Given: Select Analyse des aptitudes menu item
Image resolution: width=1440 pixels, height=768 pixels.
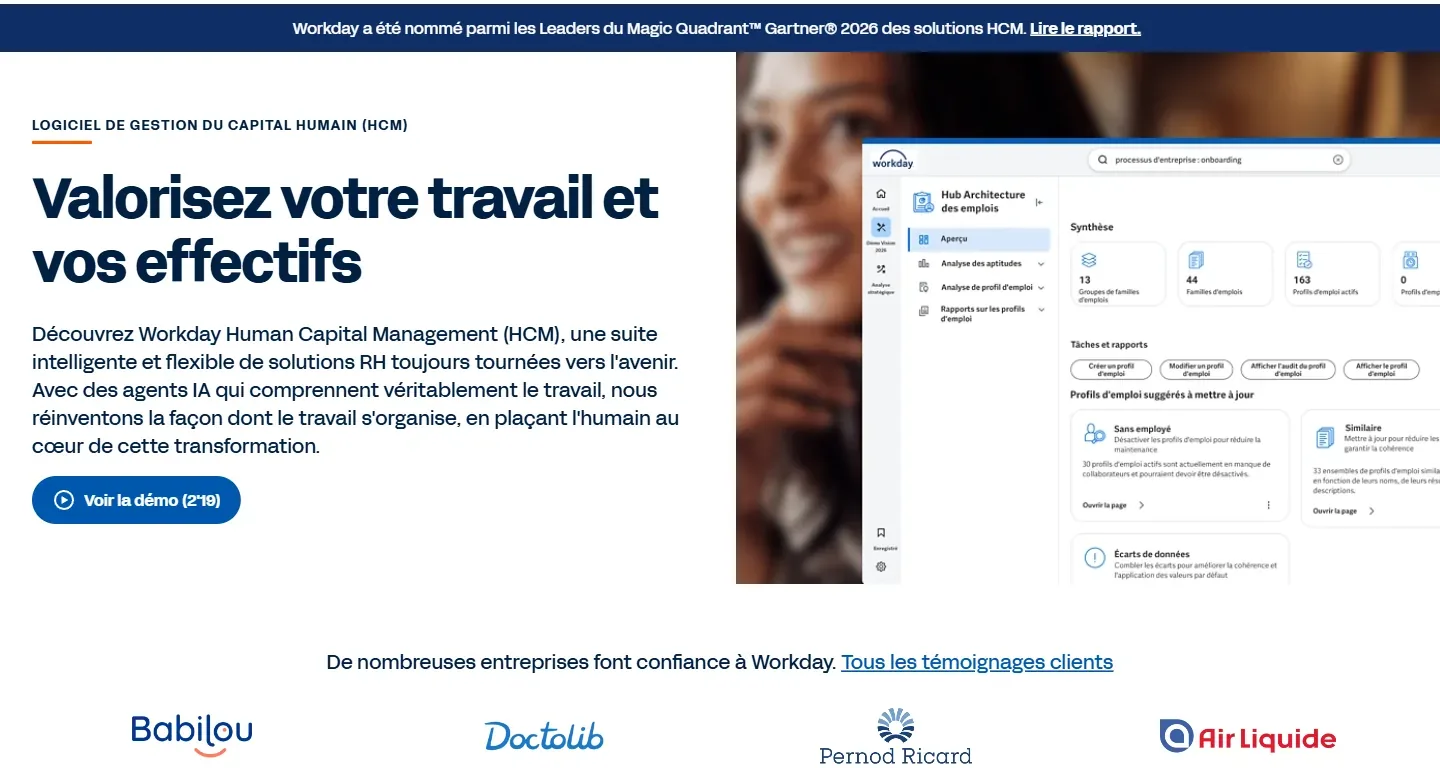Looking at the screenshot, I should coord(980,264).
